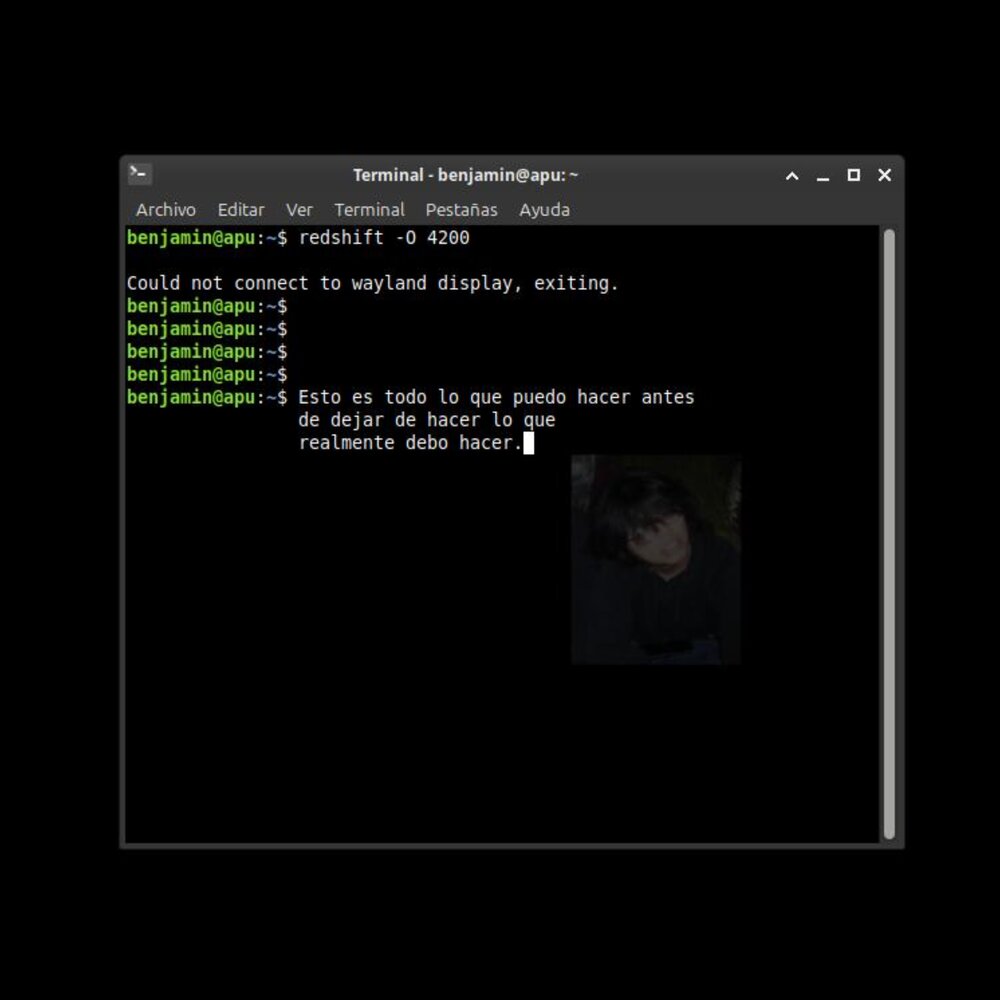The width and height of the screenshot is (1000, 1000).
Task: Maximize the Terminal window
Action: [853, 175]
